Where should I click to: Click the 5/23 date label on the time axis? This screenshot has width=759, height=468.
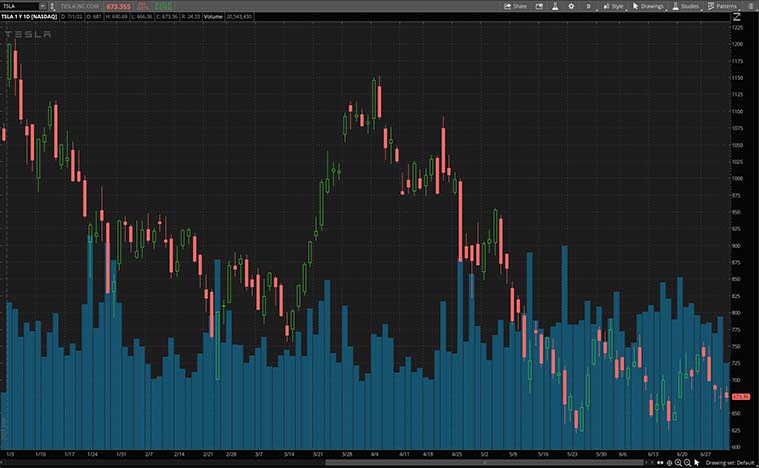point(573,454)
